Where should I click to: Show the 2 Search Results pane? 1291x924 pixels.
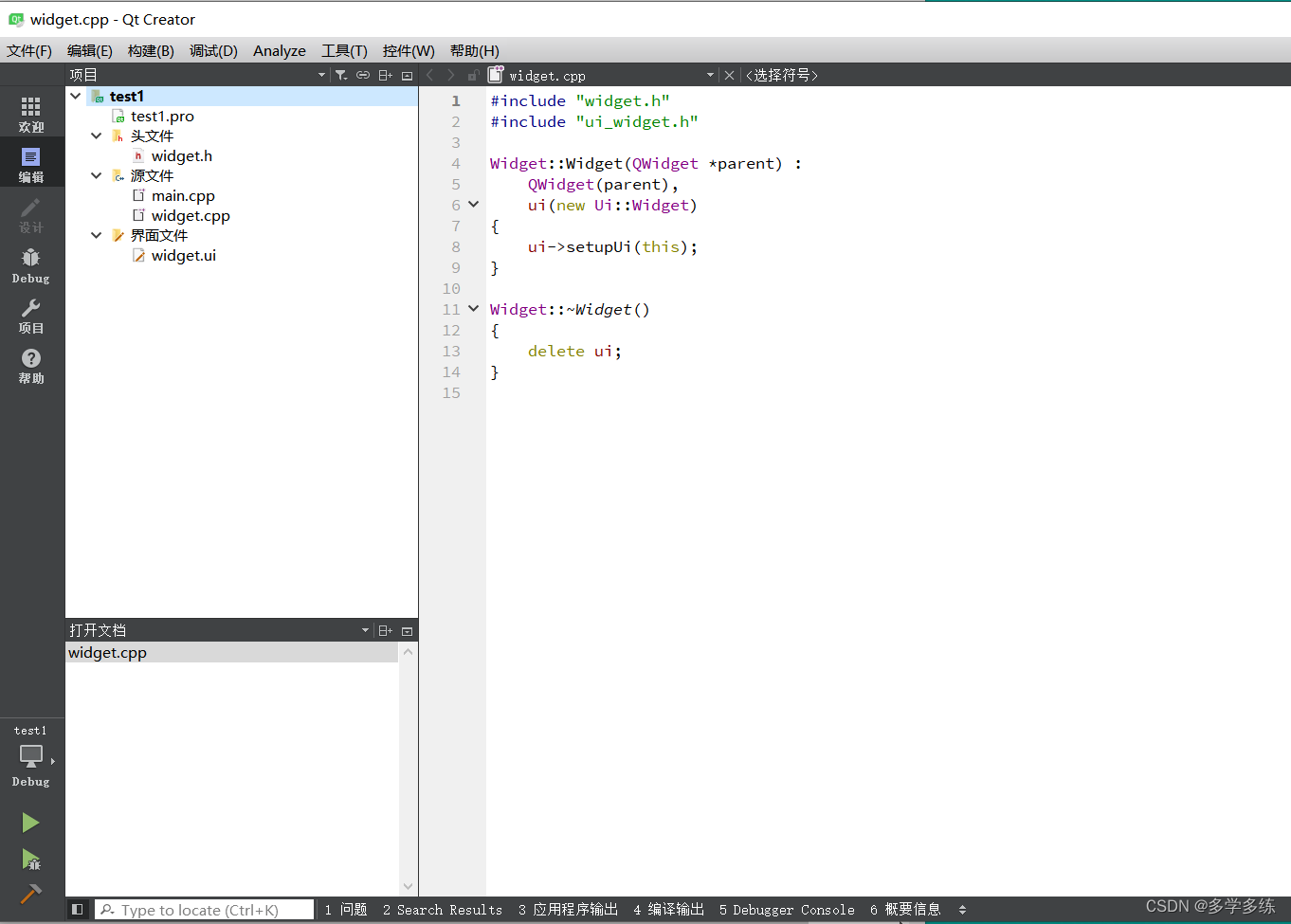443,910
